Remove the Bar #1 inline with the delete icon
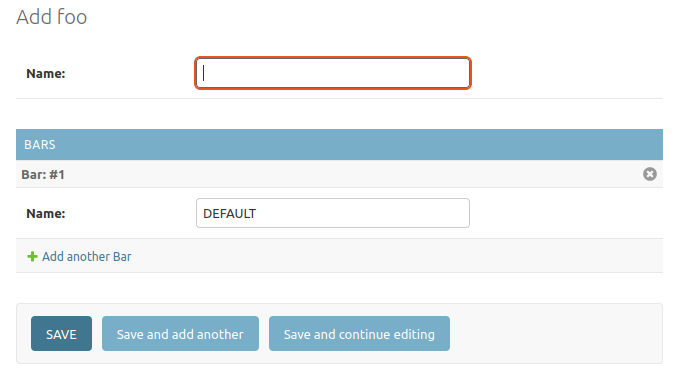Viewport: 680px width, 381px height. point(649,174)
